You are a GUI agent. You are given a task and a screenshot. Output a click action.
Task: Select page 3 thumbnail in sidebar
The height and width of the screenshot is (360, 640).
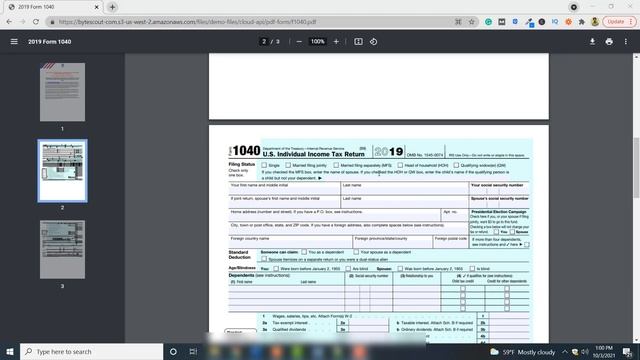(x=62, y=249)
